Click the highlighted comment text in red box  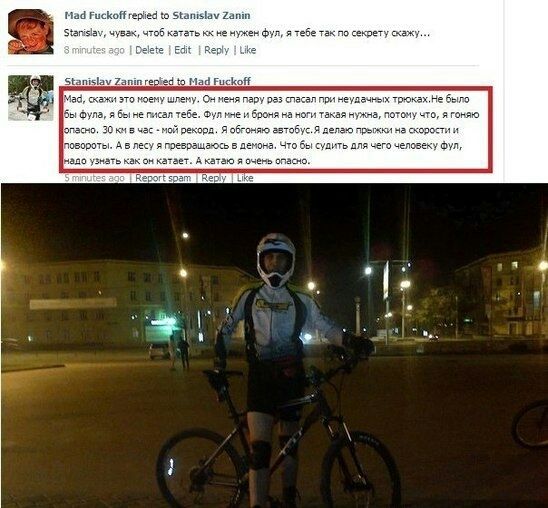tap(272, 130)
